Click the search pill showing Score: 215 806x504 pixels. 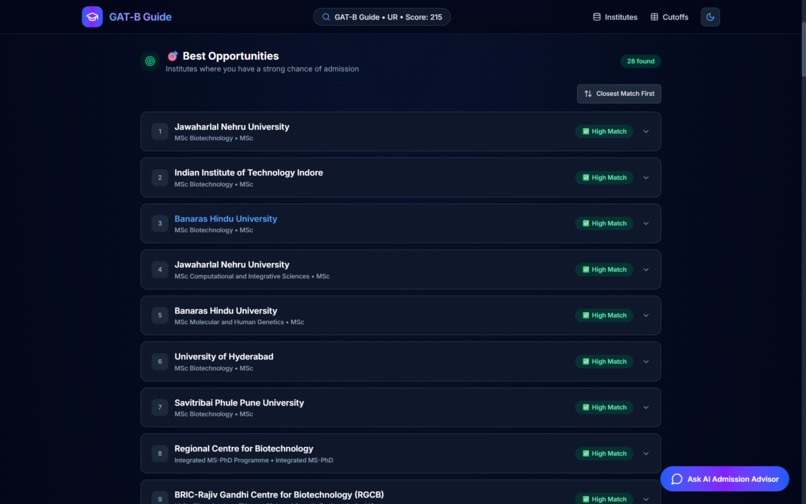coord(381,17)
